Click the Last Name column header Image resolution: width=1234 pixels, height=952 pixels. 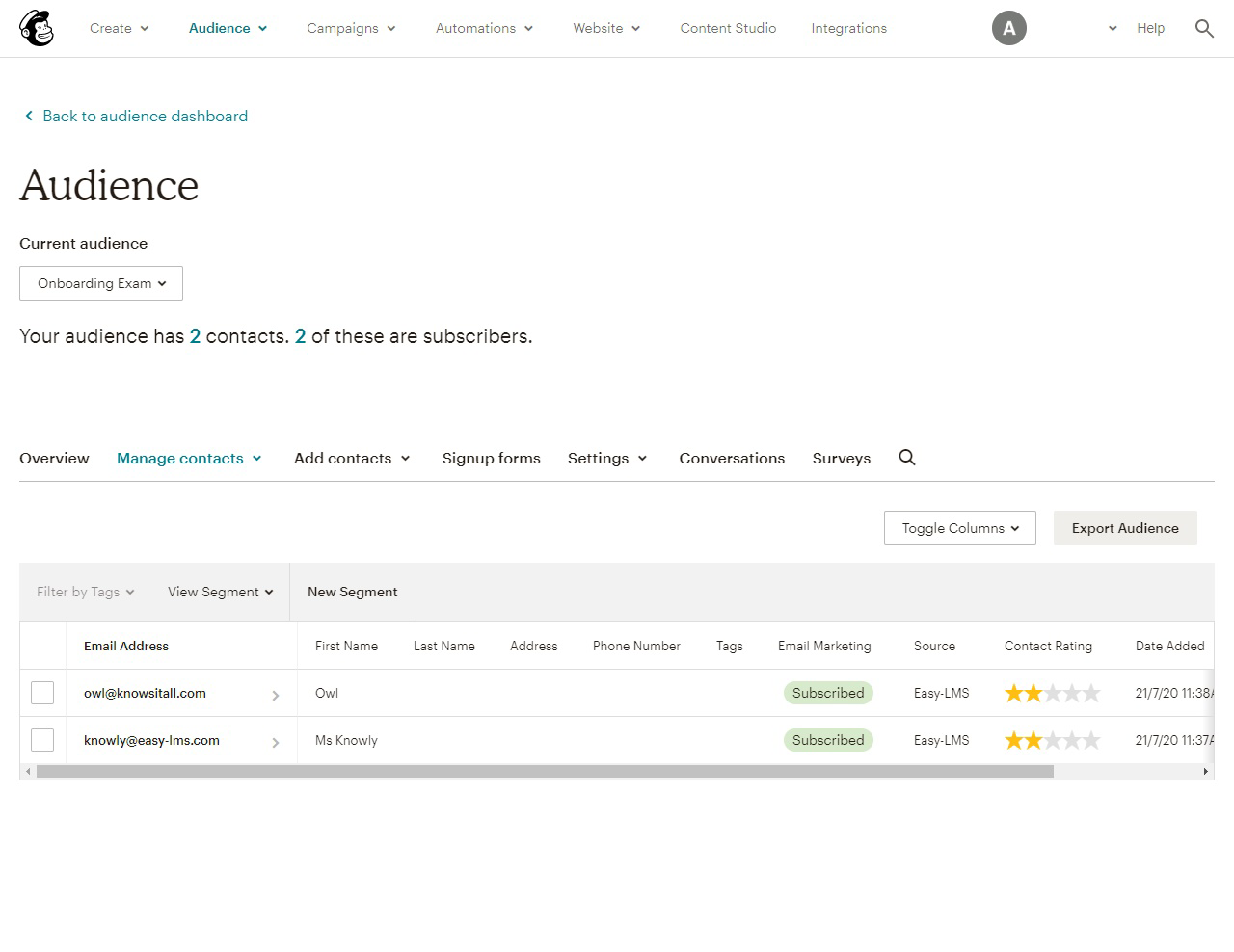point(444,646)
